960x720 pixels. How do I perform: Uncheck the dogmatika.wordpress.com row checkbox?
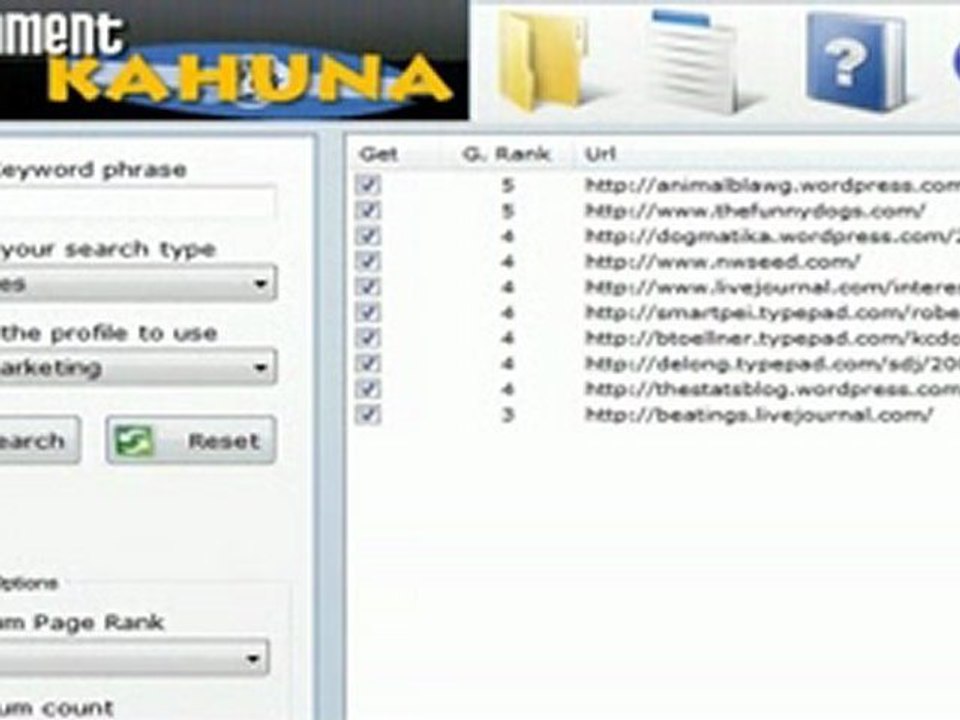pyautogui.click(x=368, y=236)
